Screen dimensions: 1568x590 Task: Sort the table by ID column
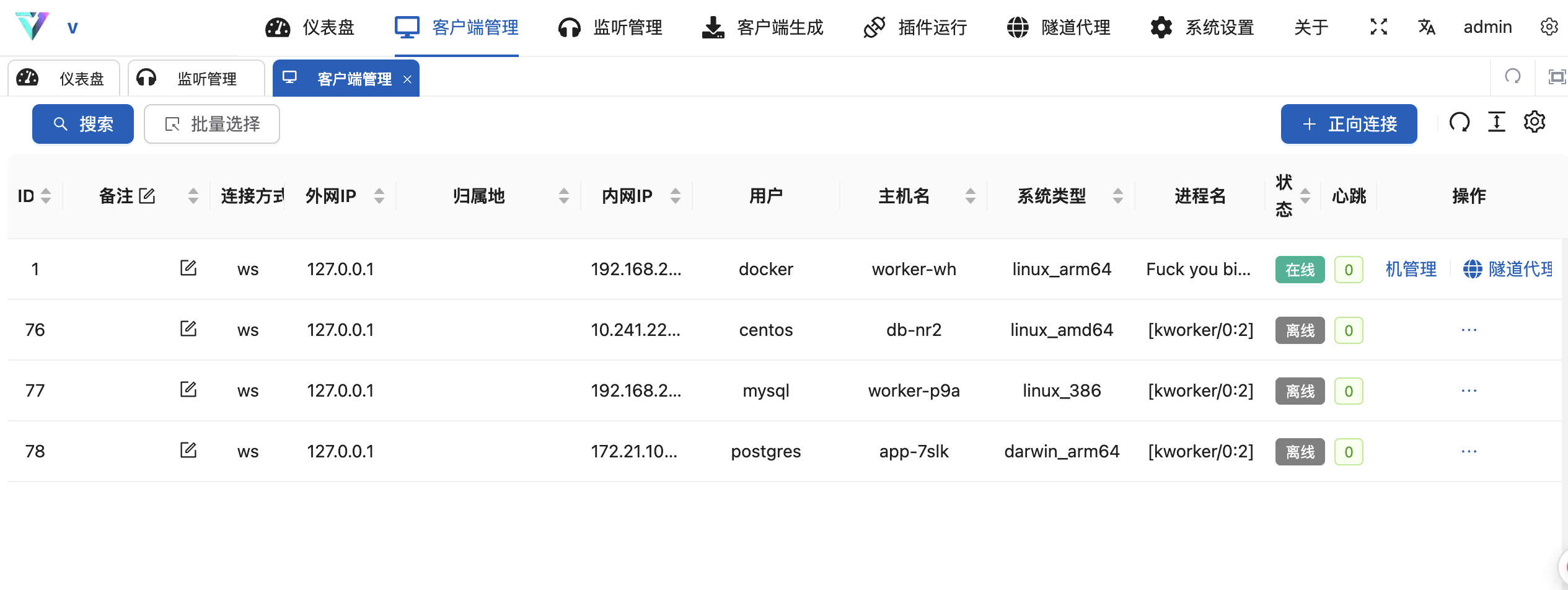(45, 196)
